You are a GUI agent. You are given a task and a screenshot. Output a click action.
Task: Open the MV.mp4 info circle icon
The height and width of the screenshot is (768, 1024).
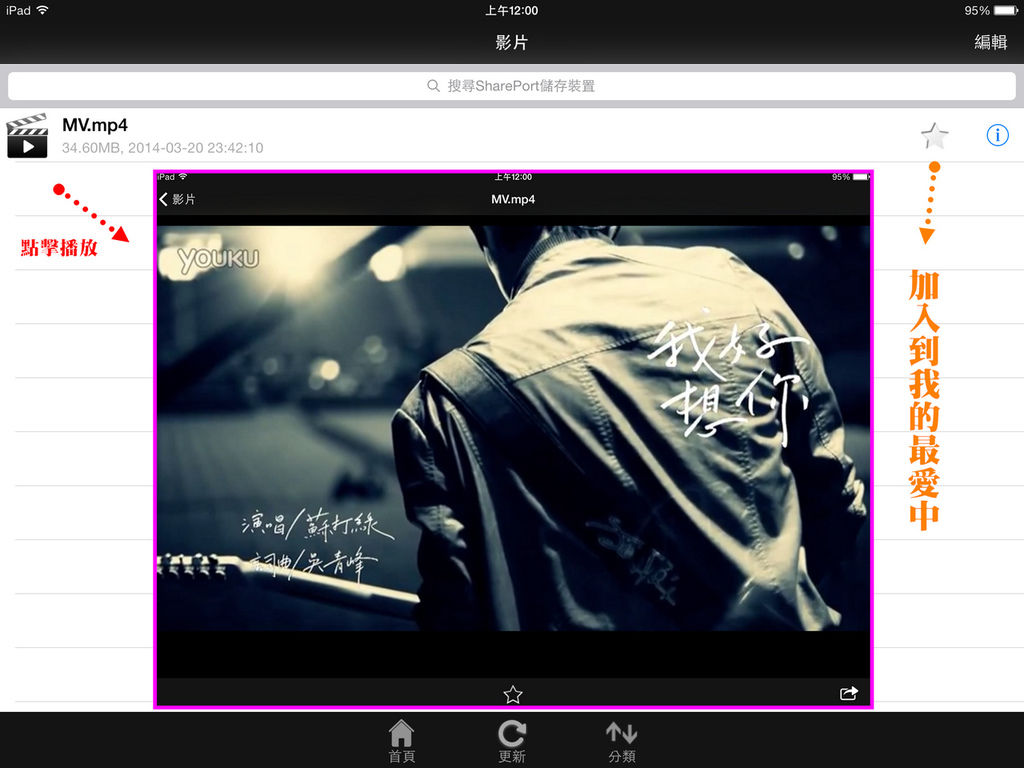click(x=997, y=135)
